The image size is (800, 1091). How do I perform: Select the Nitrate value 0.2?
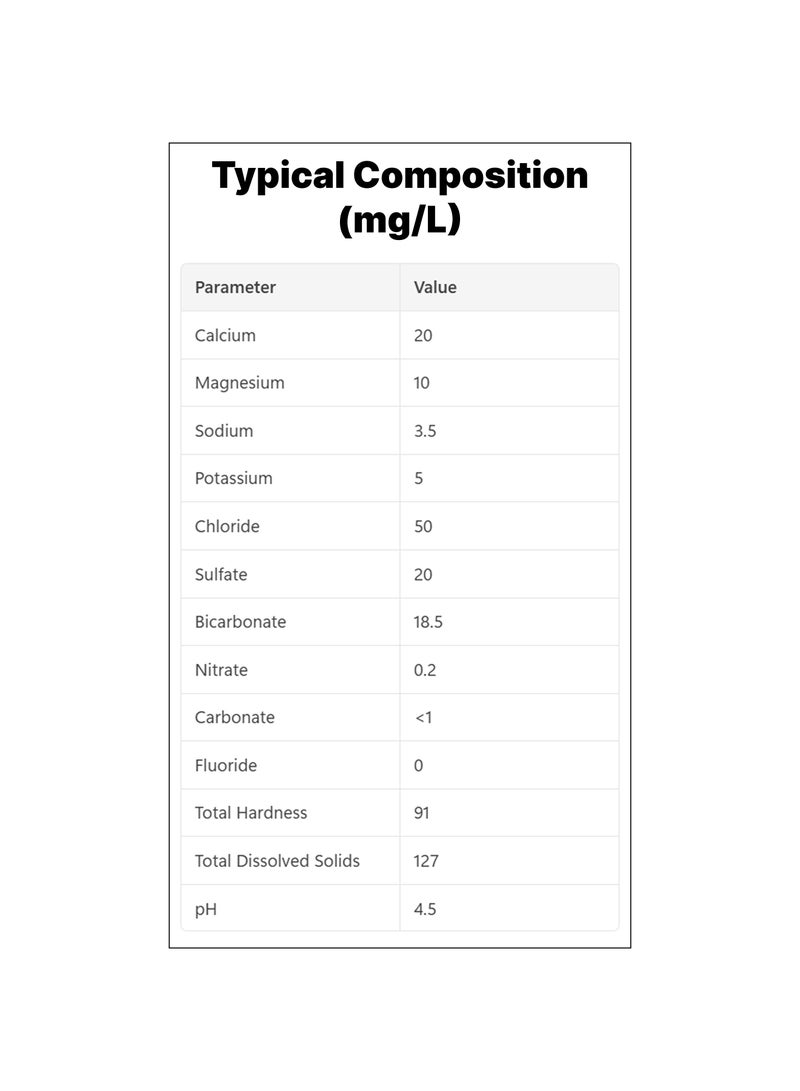tap(425, 670)
